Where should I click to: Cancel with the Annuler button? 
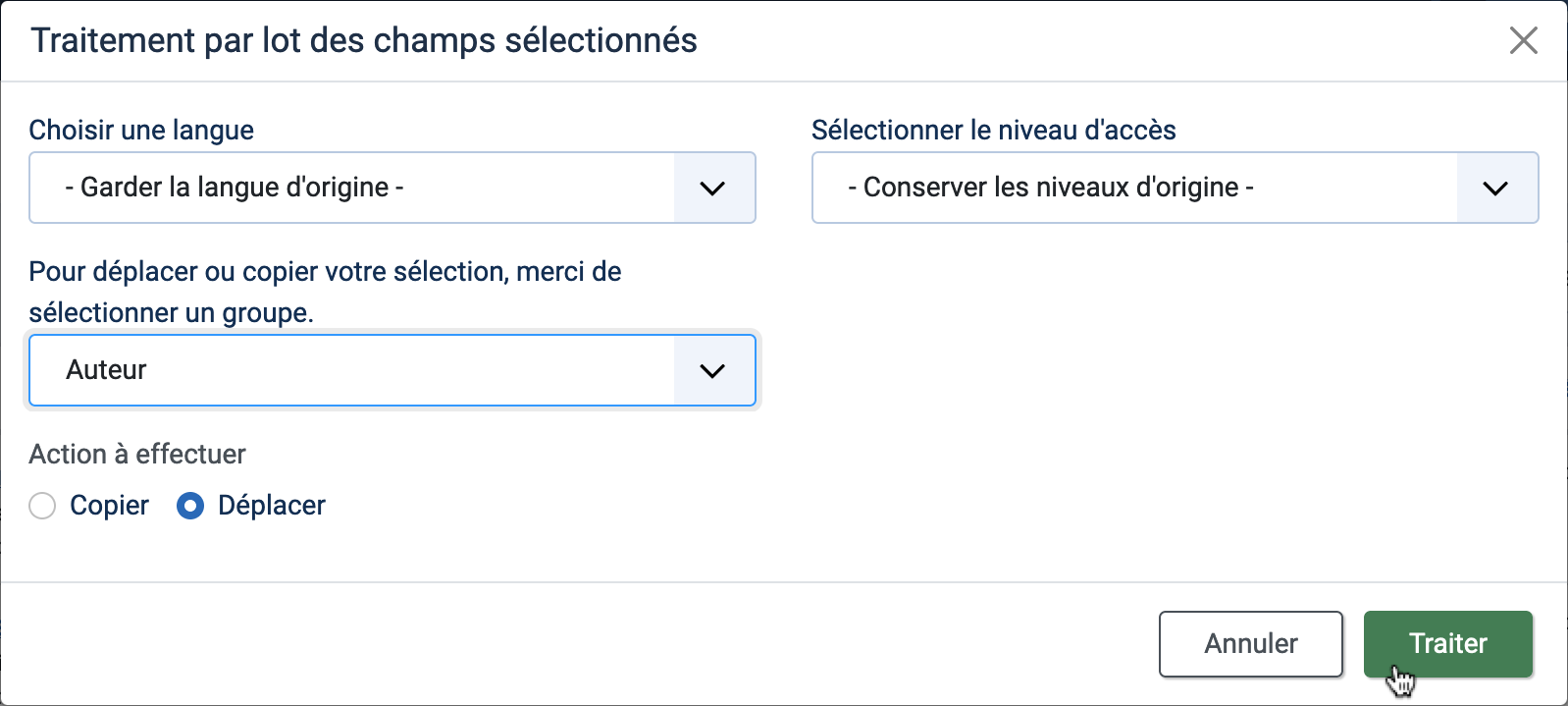coord(1251,644)
